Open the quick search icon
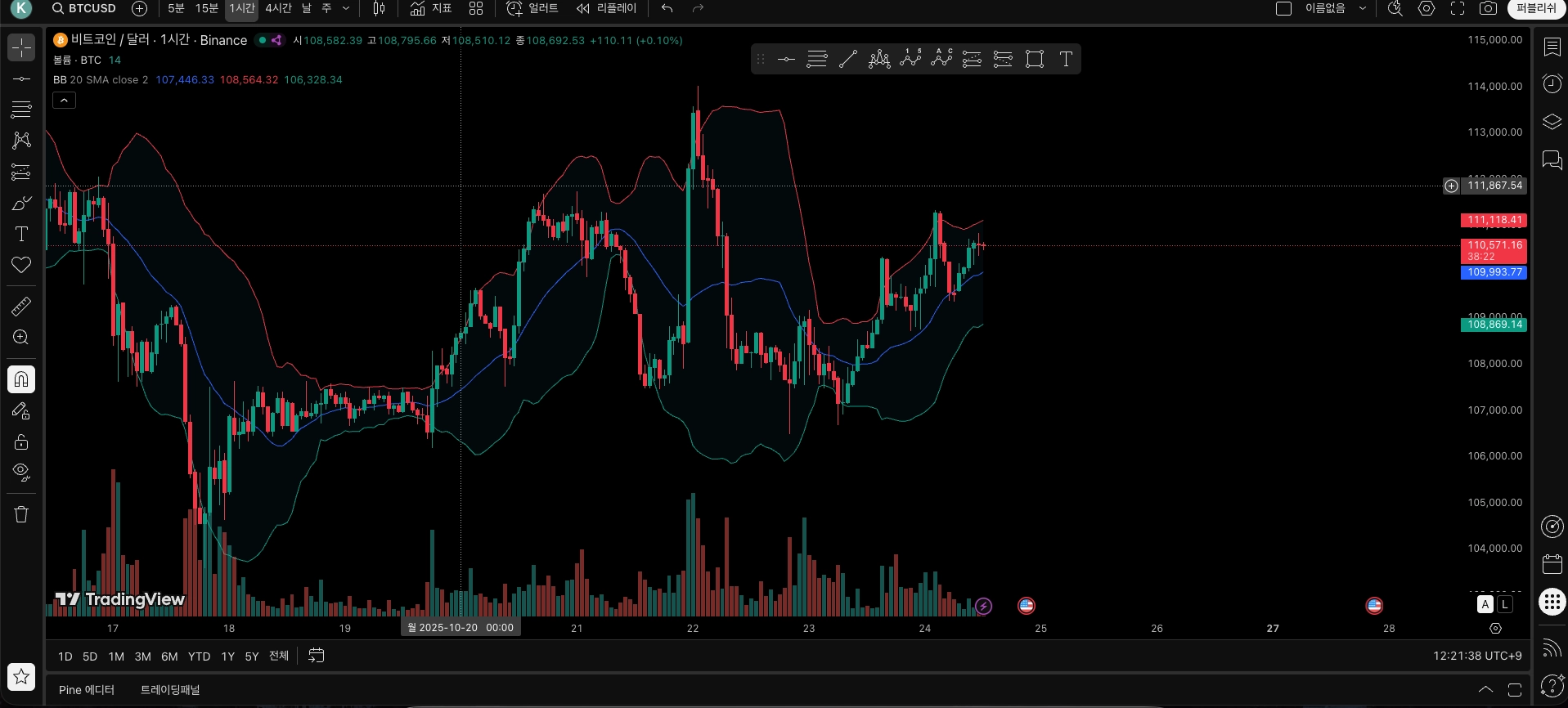 point(1395,8)
